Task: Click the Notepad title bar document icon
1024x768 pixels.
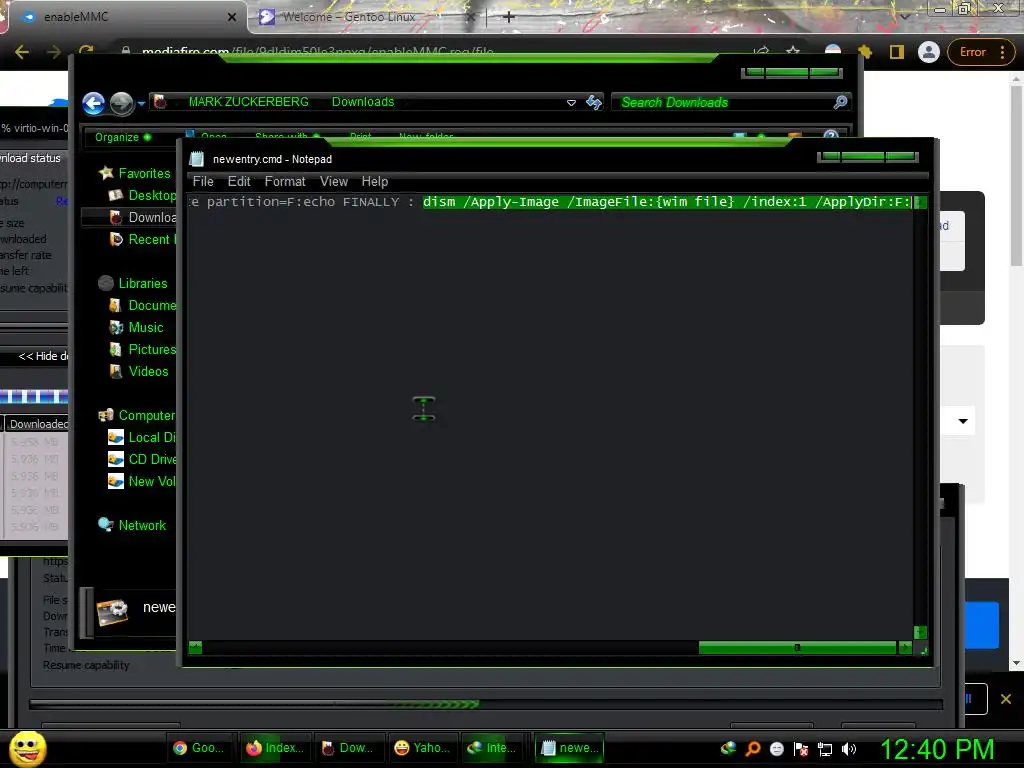Action: [x=197, y=159]
